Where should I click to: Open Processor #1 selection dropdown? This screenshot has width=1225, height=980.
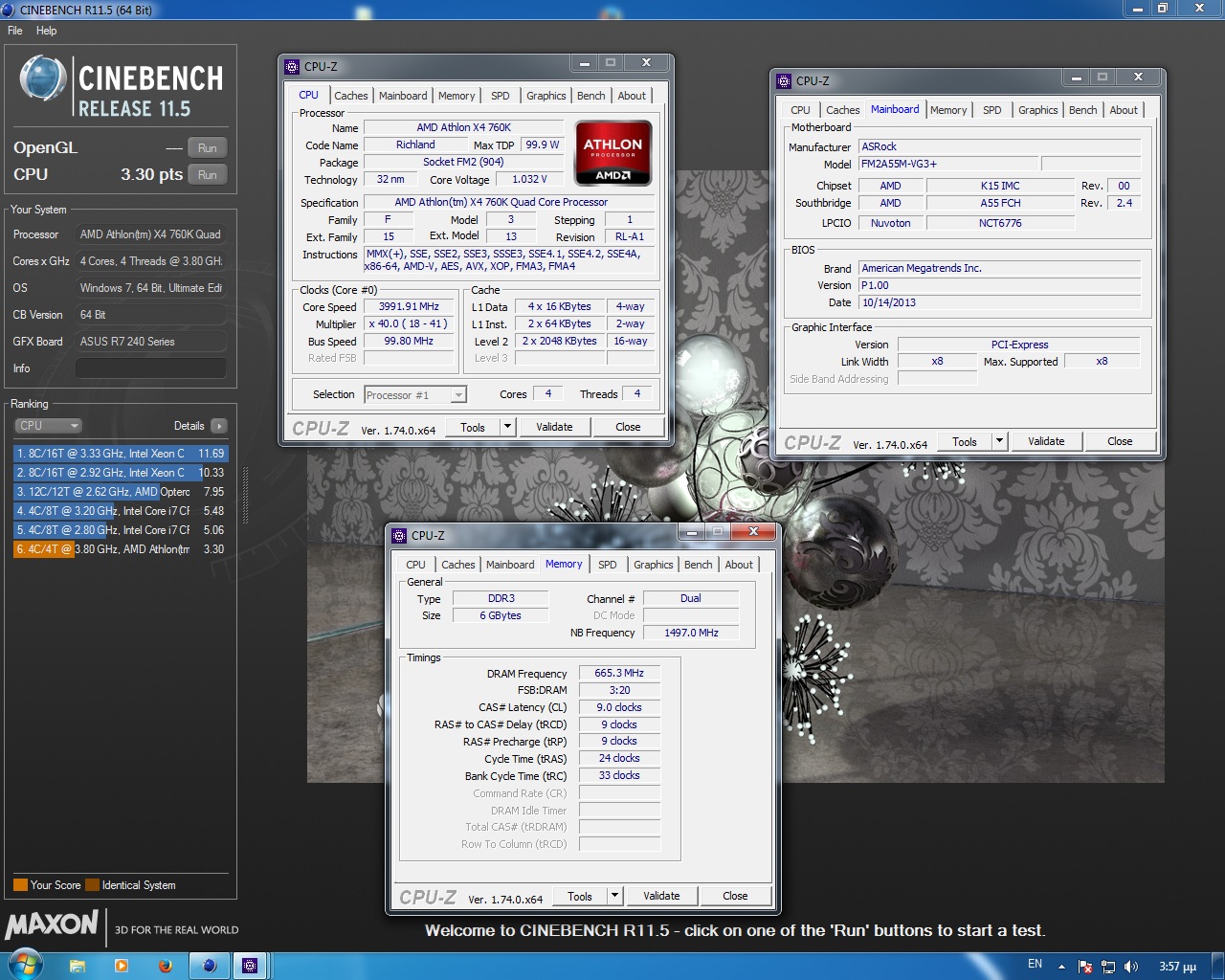coord(414,395)
